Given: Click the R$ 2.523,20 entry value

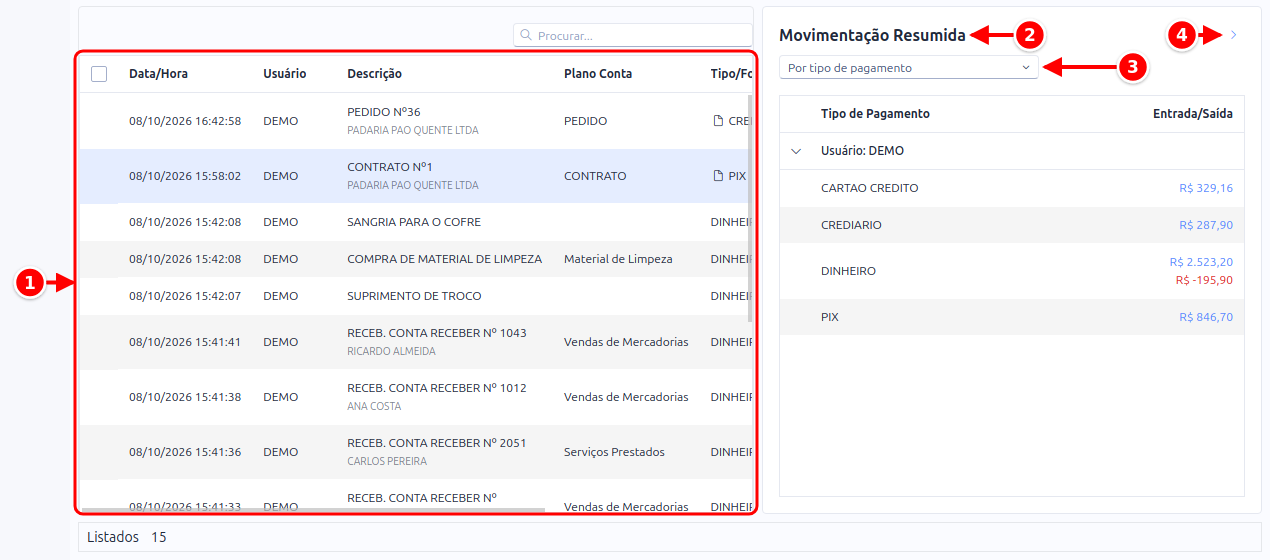Looking at the screenshot, I should pyautogui.click(x=1201, y=262).
